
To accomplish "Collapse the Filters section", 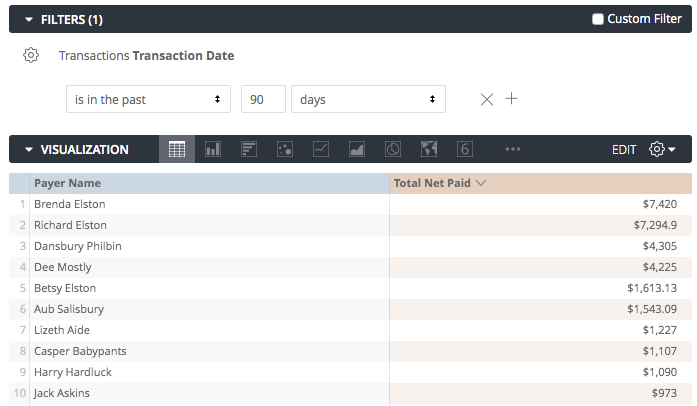I will pos(29,19).
